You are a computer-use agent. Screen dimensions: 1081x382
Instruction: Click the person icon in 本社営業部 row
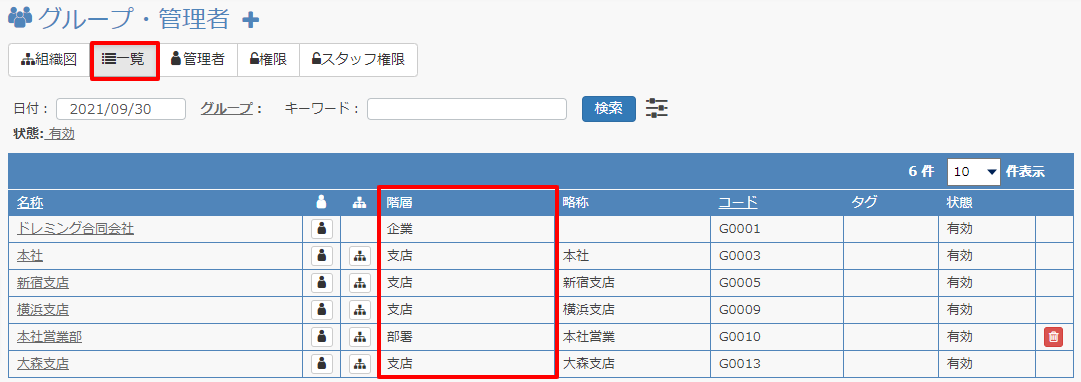click(x=321, y=336)
